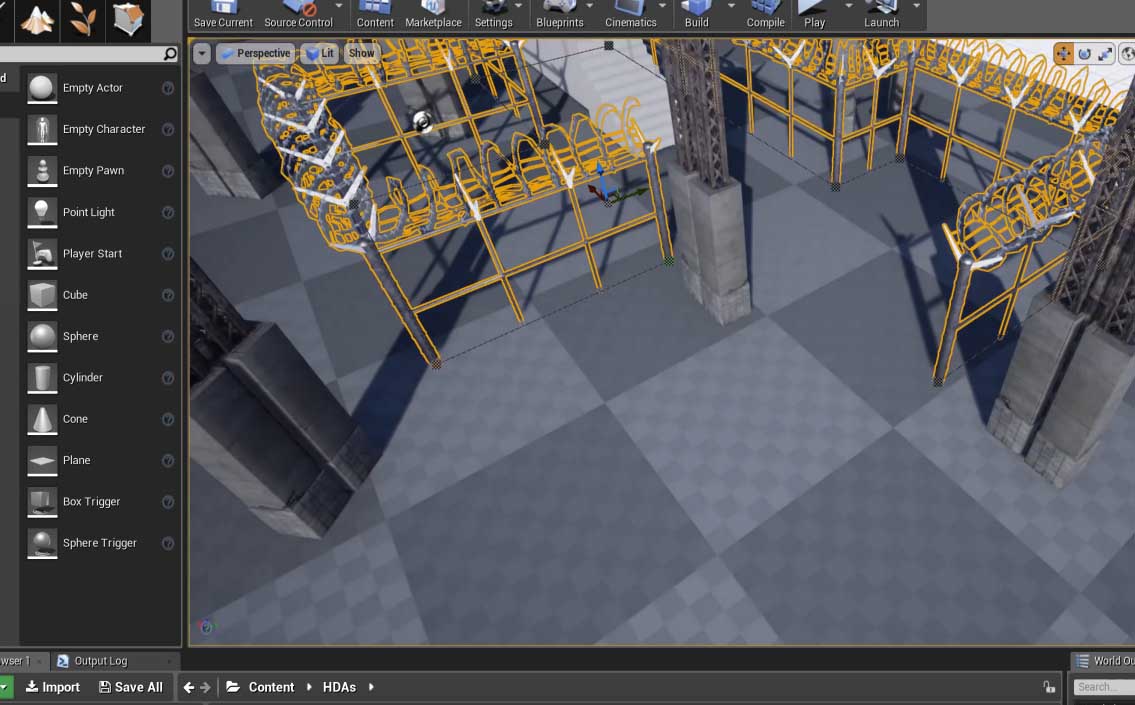Toggle the Content Browser lock icon
The image size is (1135, 705).
(x=1049, y=687)
